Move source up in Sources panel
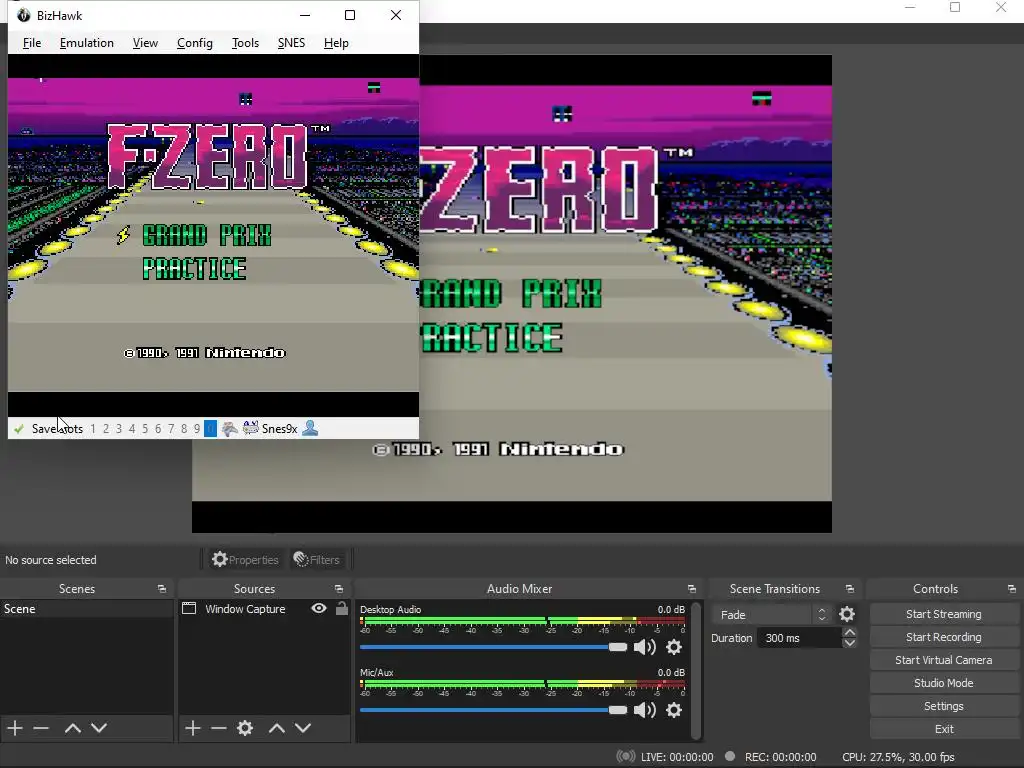 [x=277, y=728]
